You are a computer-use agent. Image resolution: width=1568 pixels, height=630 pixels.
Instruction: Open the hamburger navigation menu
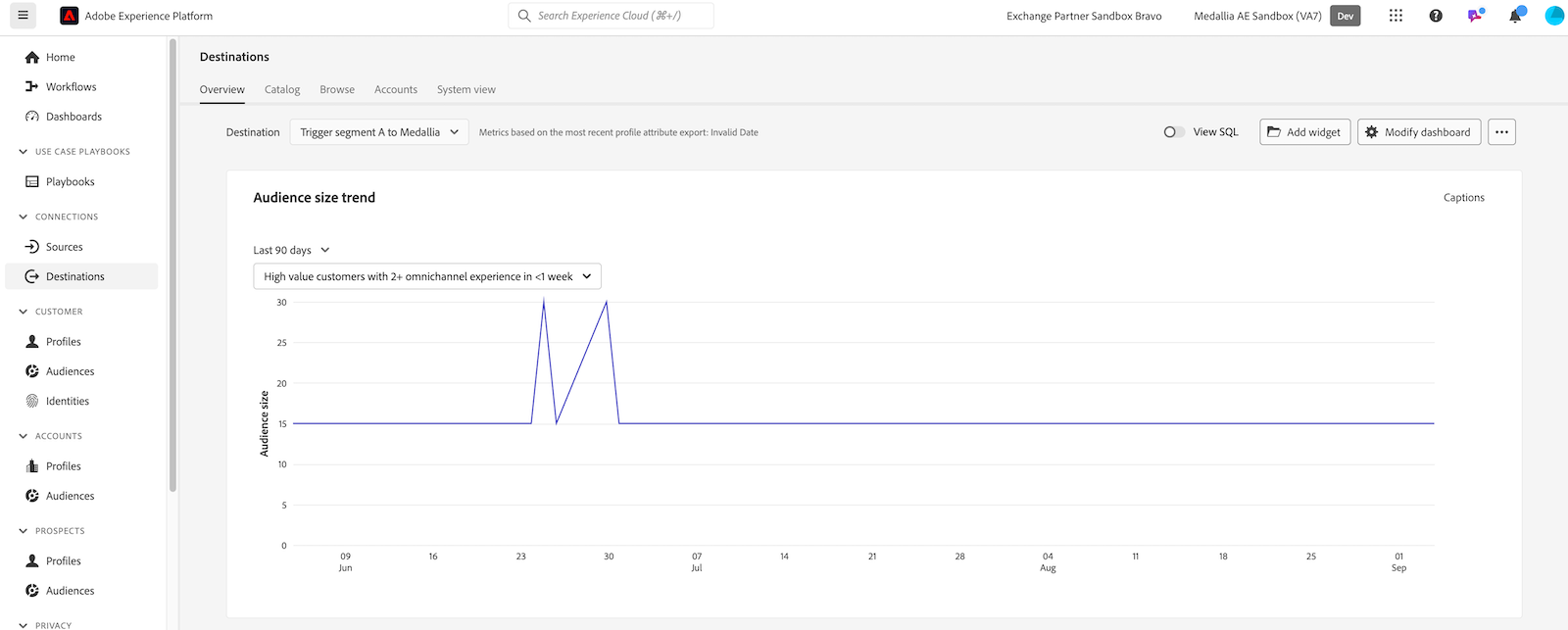[23, 16]
